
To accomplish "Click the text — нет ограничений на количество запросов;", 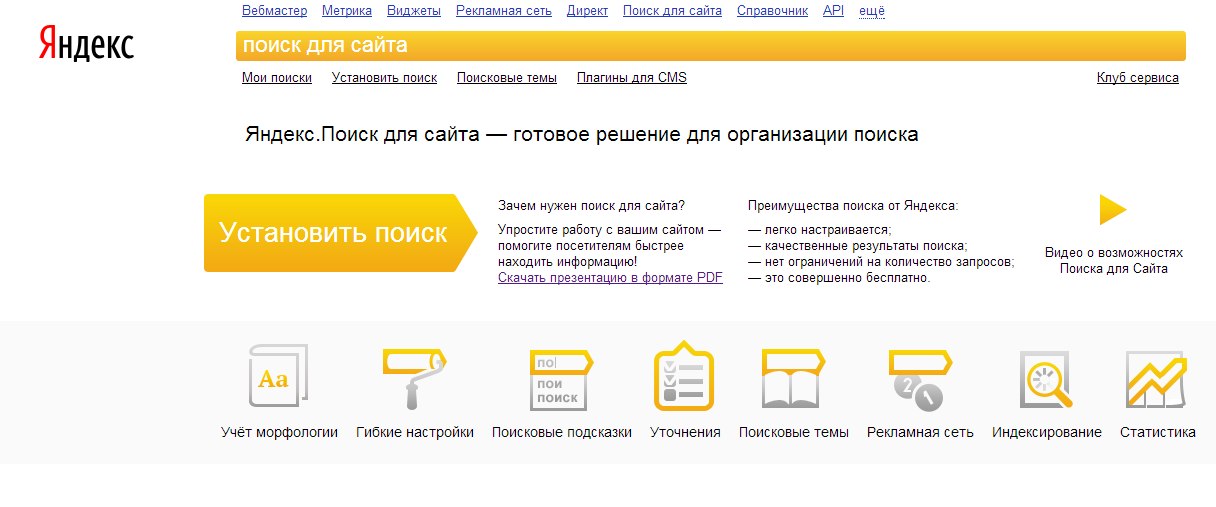I will pos(881,262).
